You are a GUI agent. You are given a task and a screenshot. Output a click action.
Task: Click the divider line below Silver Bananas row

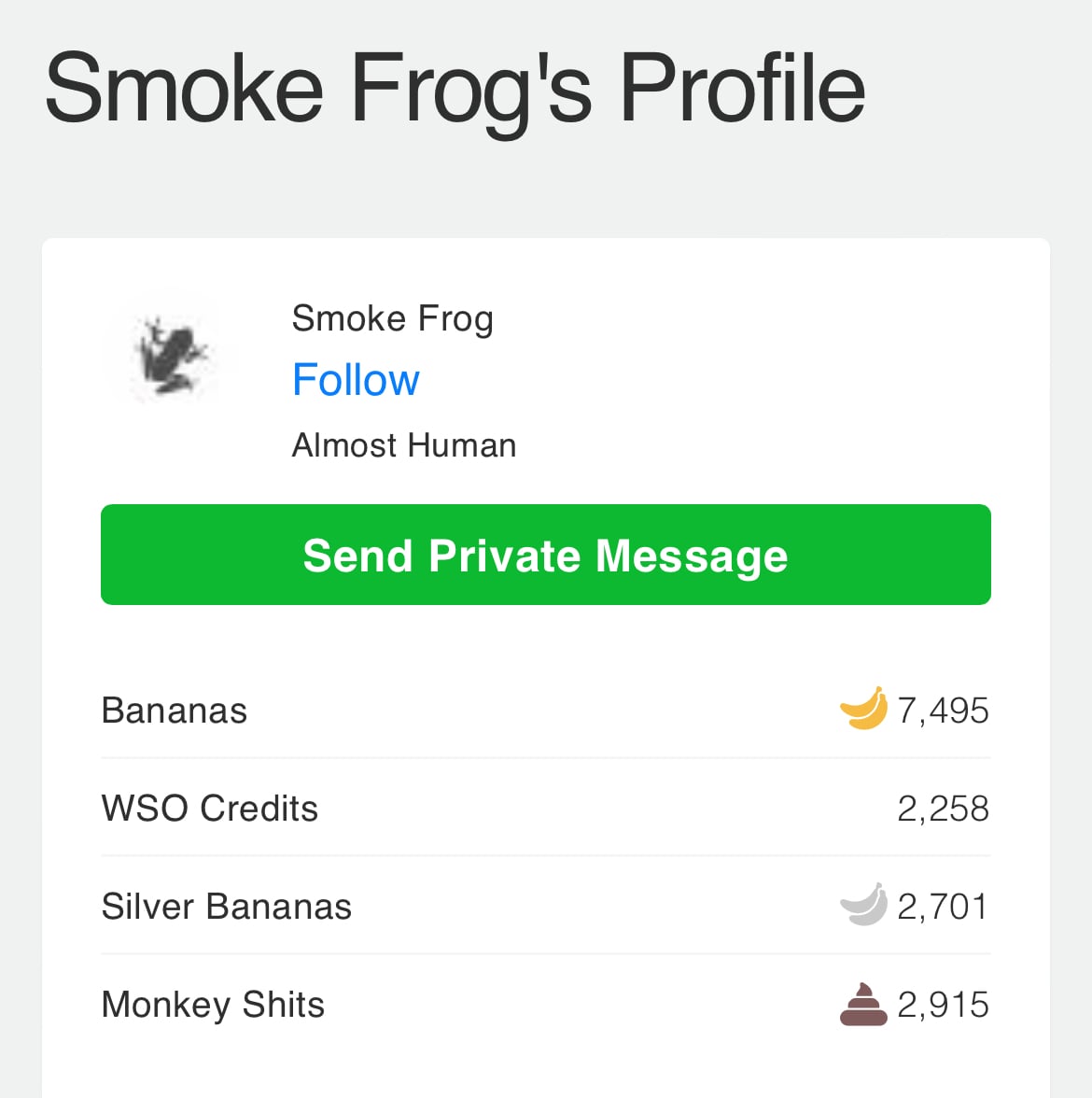[546, 954]
